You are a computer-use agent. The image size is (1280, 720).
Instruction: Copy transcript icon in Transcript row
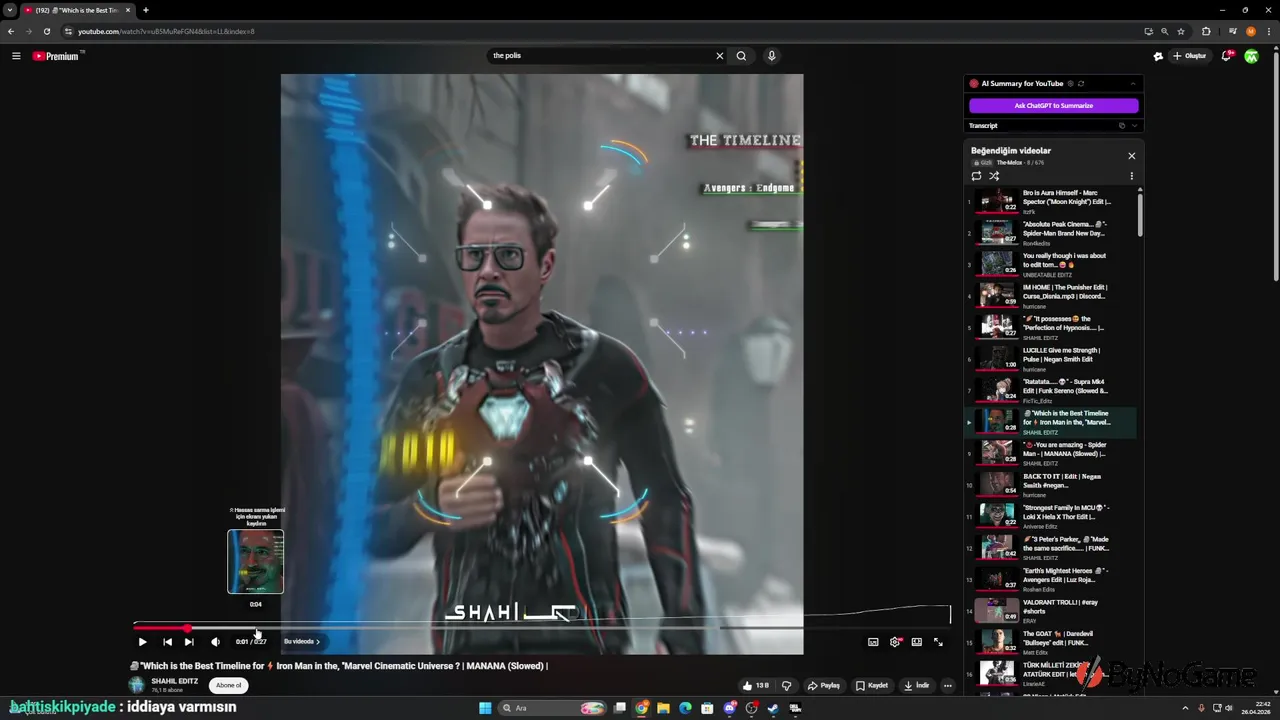(1121, 126)
